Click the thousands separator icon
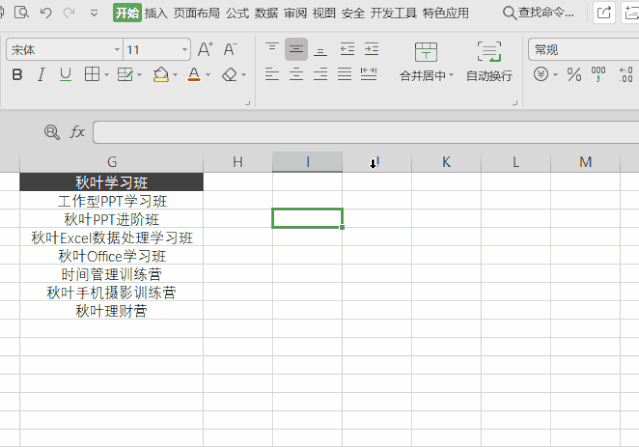The image size is (639, 447). pyautogui.click(x=599, y=75)
